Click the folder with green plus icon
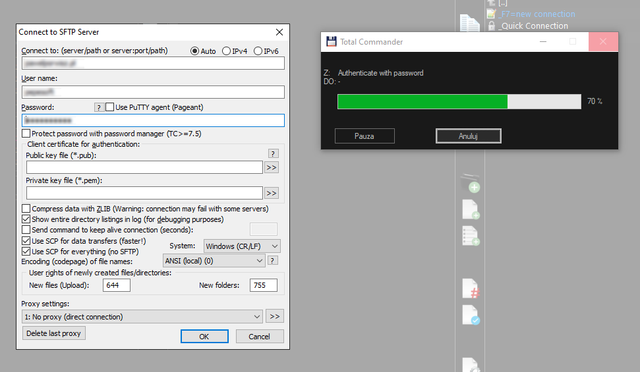The height and width of the screenshot is (372, 640). tap(470, 183)
